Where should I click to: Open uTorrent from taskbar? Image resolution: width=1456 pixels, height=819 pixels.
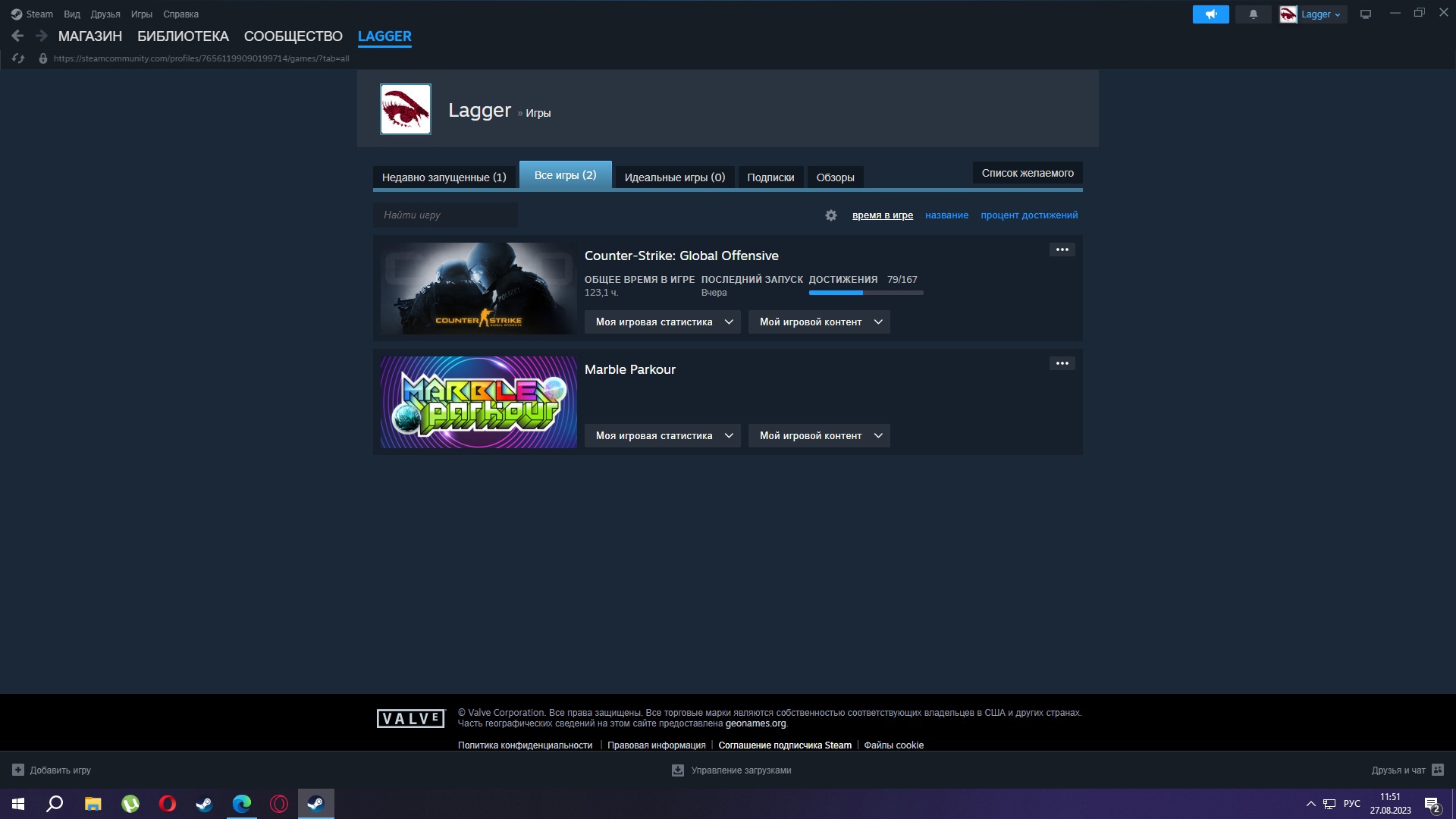point(130,804)
